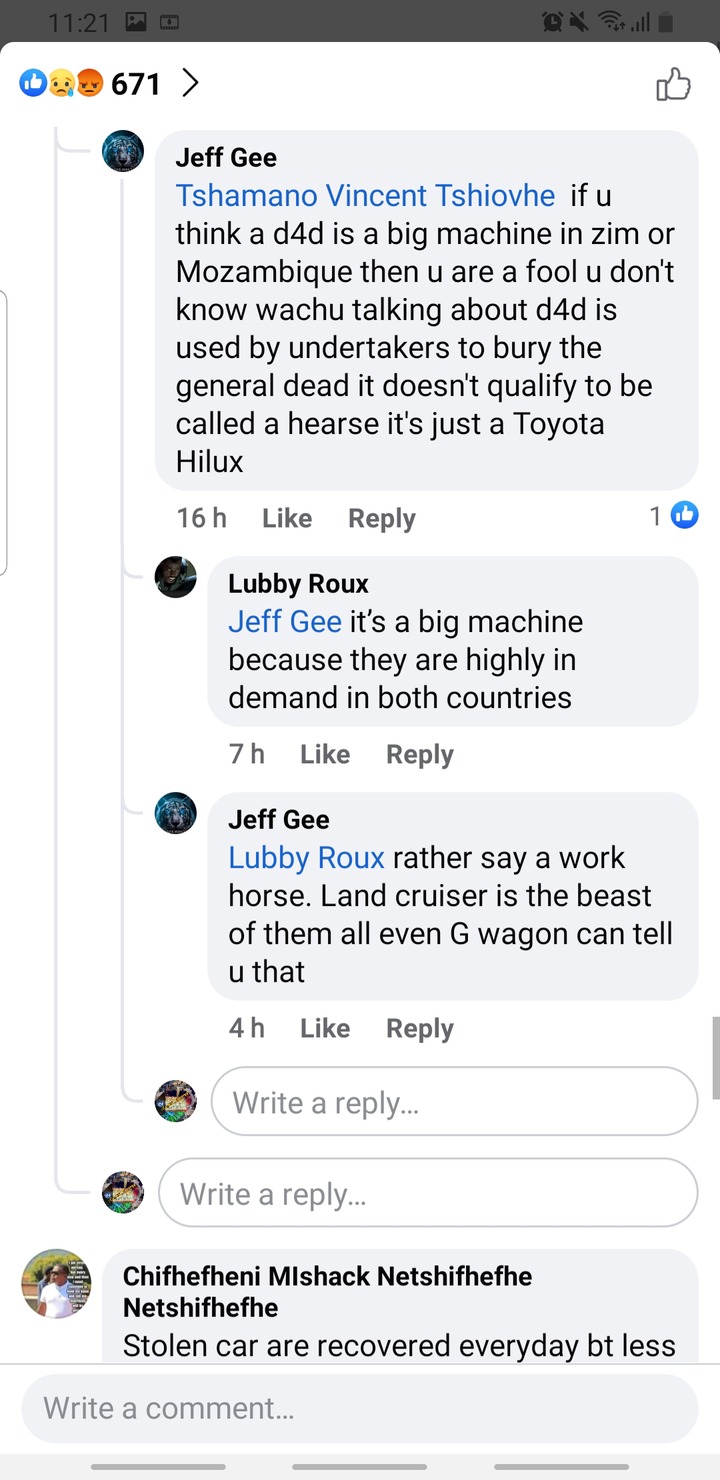Open the reactions list chevron beside 671

click(190, 83)
